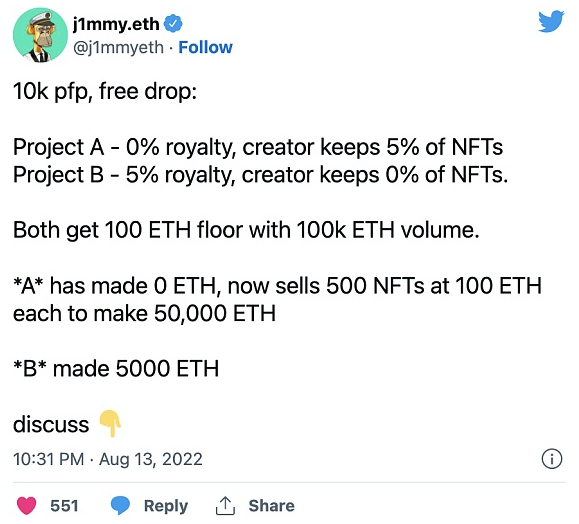Click the "Both get 100 ETH floor" line
Image resolution: width=579 pixels, height=524 pixels.
(246, 230)
